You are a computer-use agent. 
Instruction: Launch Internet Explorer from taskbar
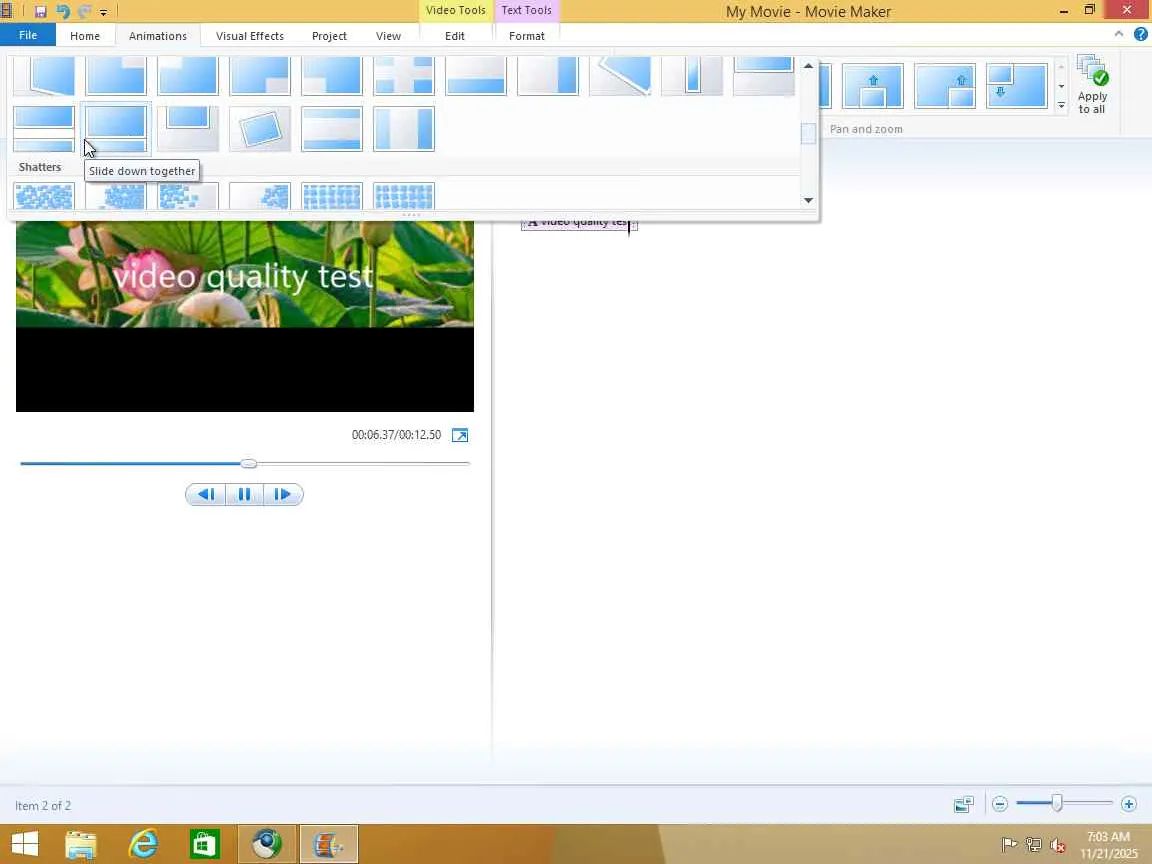click(x=143, y=844)
